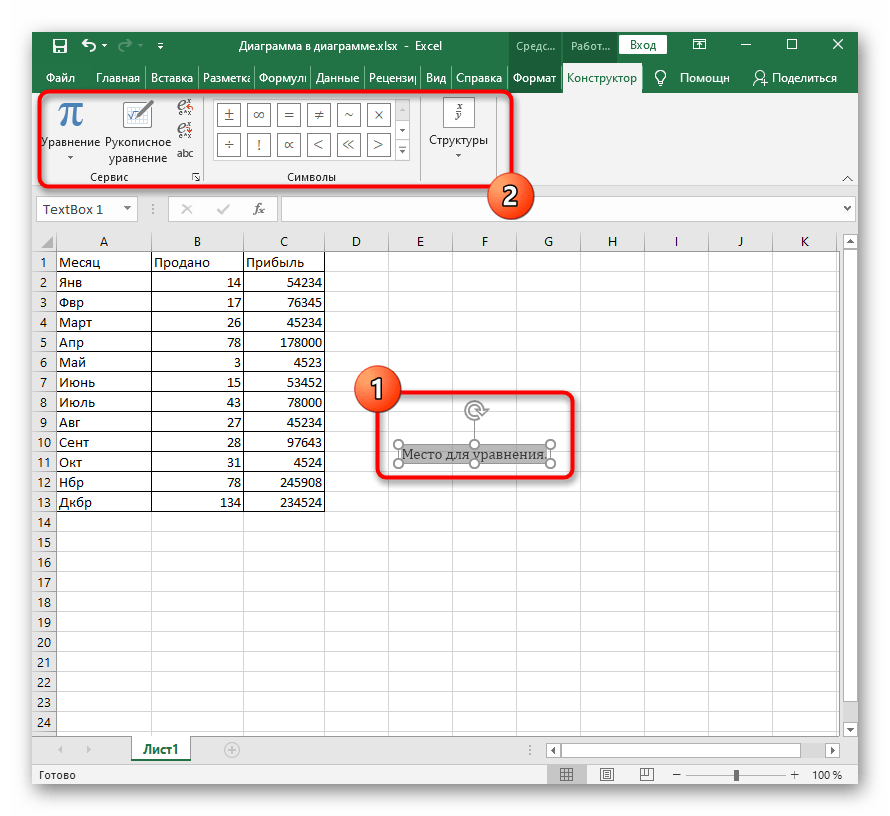Screen dimensions: 890x816
Task: Switch to Page Layout view
Action: 607,775
